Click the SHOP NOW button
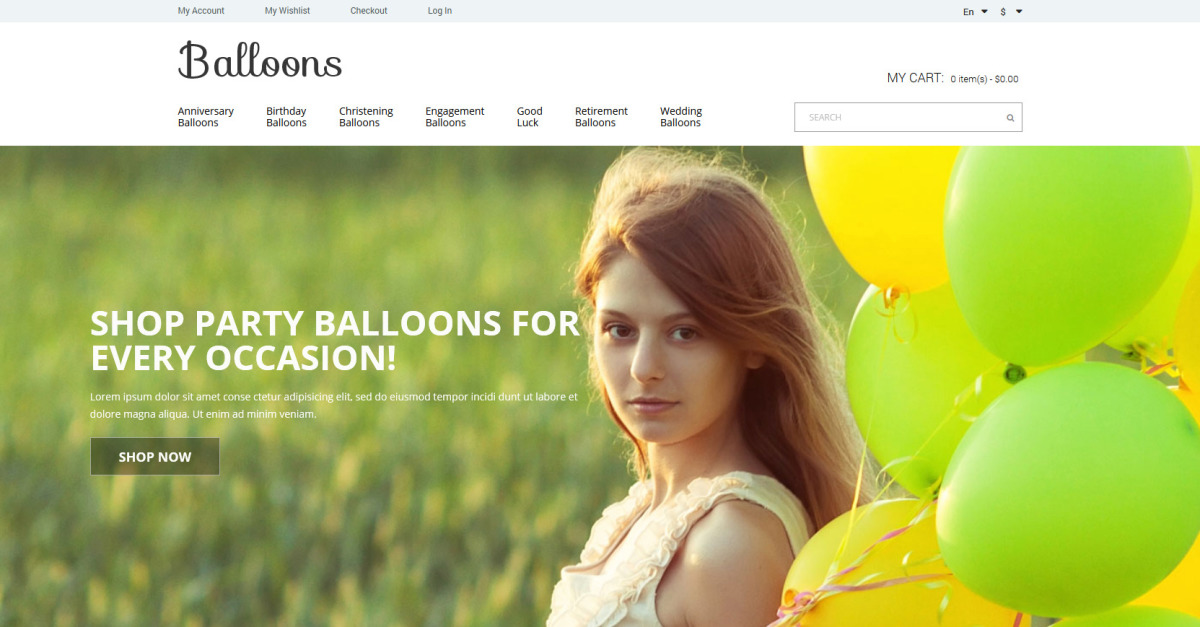This screenshot has width=1200, height=627. (155, 456)
